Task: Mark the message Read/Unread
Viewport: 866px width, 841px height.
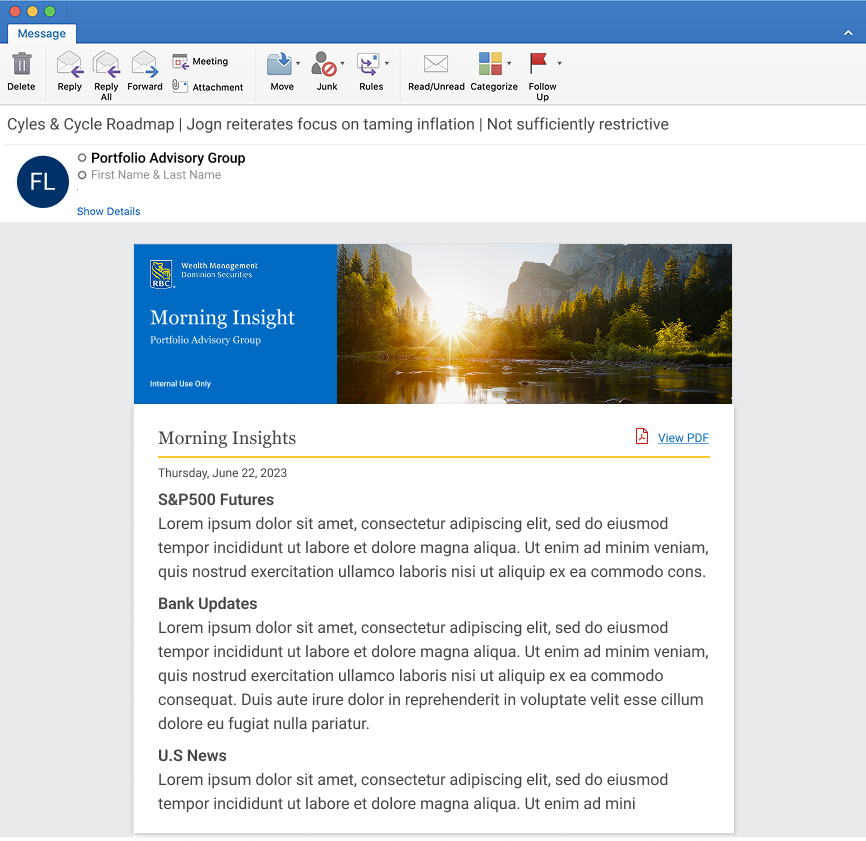Action: (435, 68)
